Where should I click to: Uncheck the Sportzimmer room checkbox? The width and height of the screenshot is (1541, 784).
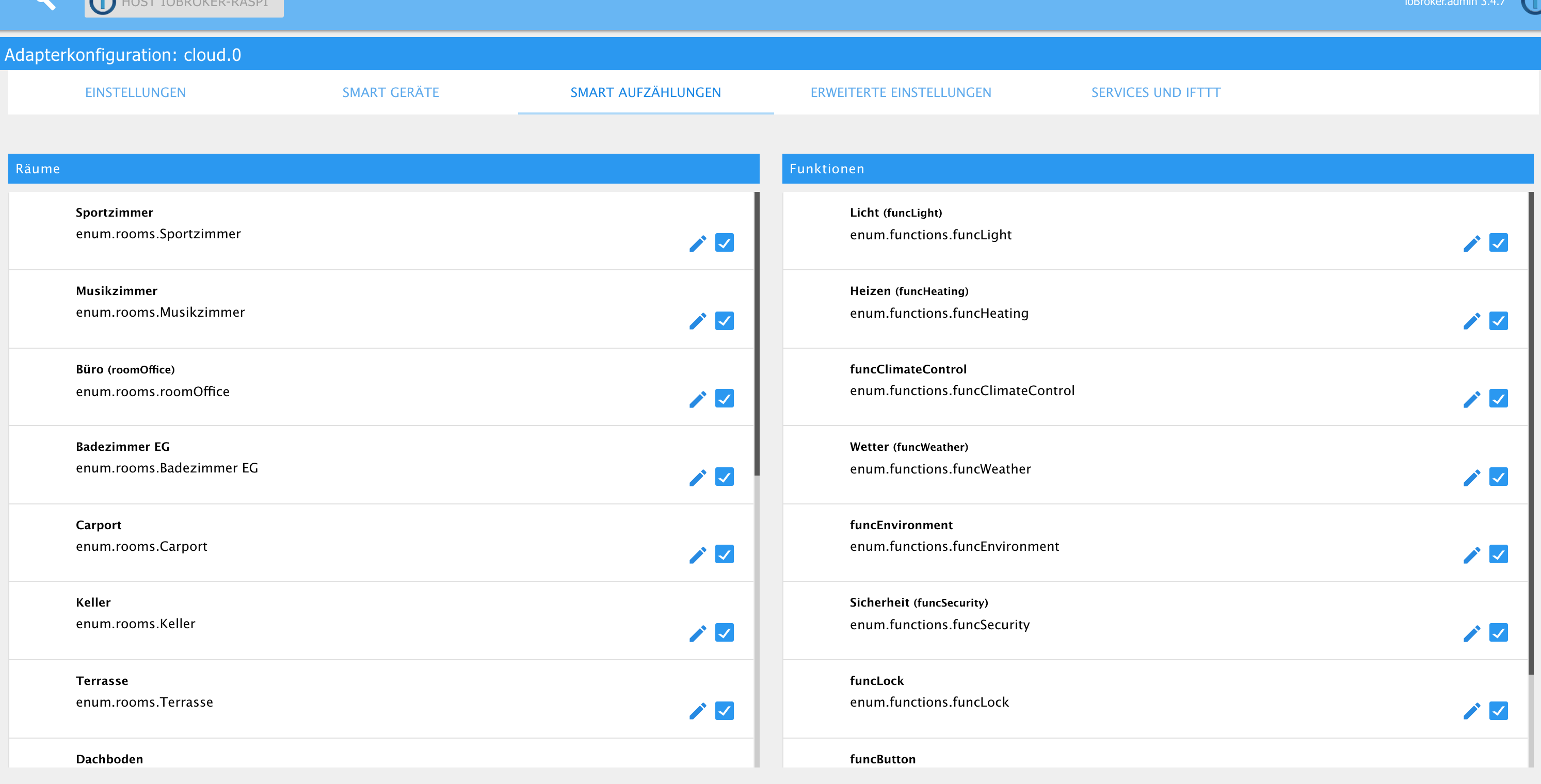pyautogui.click(x=725, y=243)
